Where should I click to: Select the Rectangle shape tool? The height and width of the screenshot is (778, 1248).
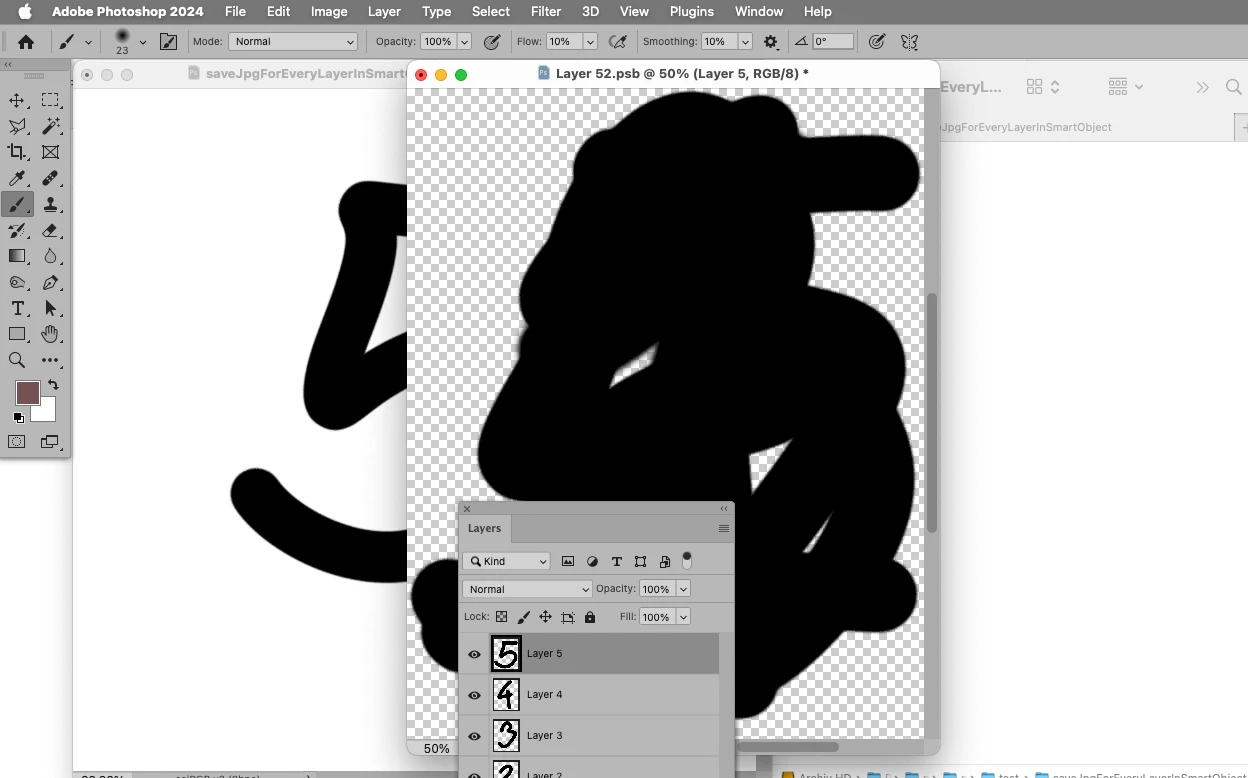(17, 334)
